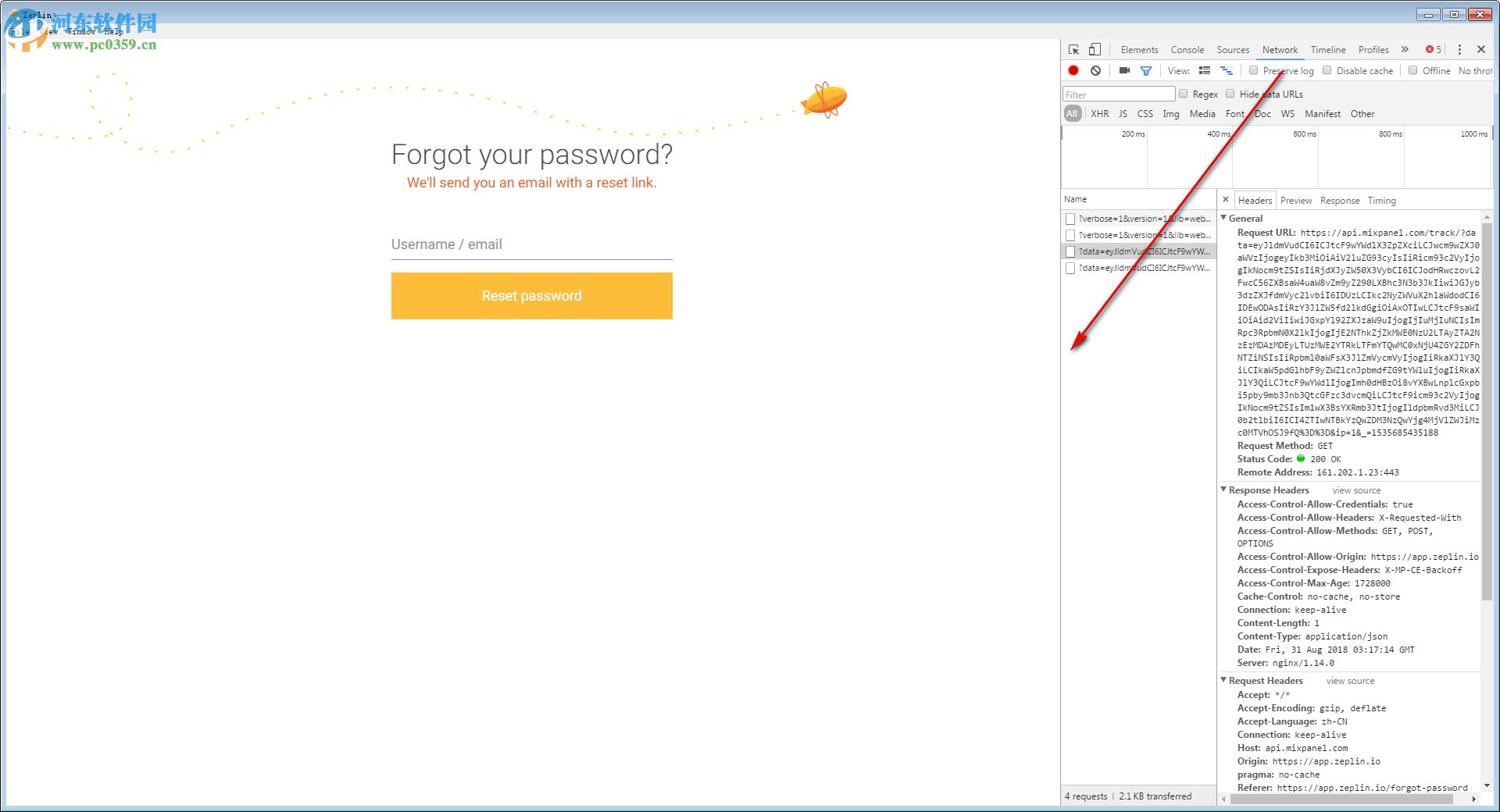Check the Regex filter option
The height and width of the screenshot is (812, 1500).
pyautogui.click(x=1184, y=94)
